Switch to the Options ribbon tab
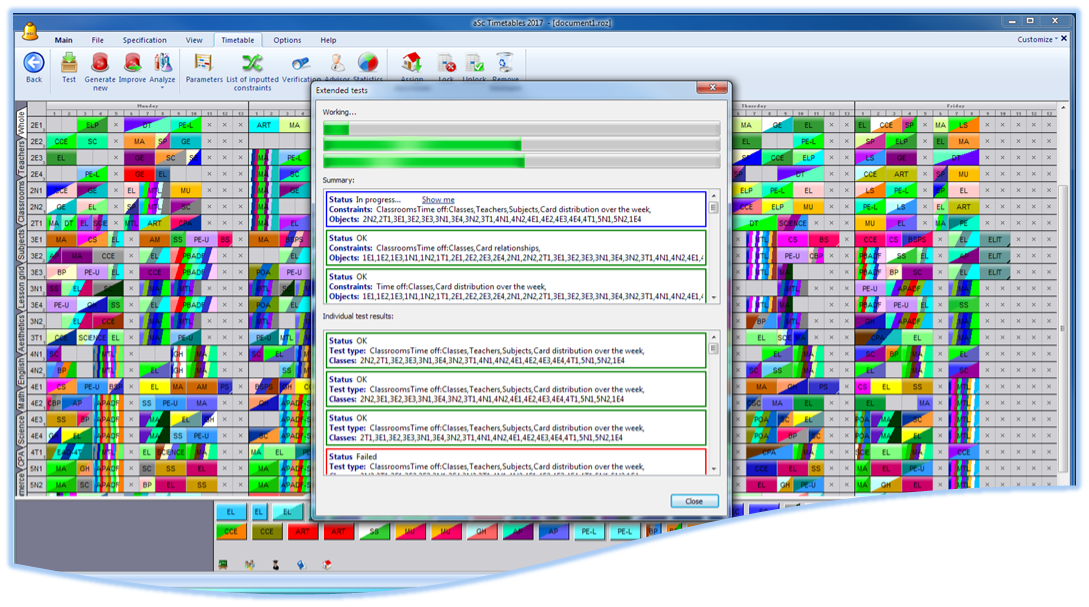 tap(287, 40)
